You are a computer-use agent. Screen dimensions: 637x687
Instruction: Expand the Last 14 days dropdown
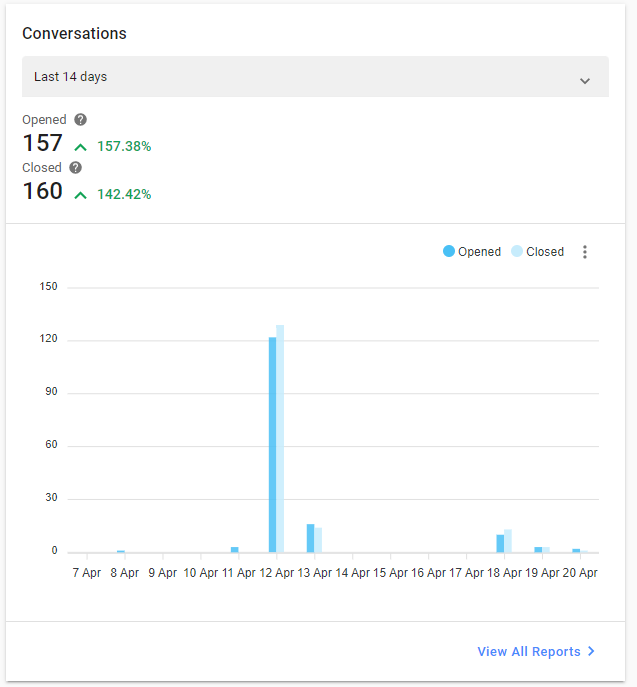coord(315,77)
